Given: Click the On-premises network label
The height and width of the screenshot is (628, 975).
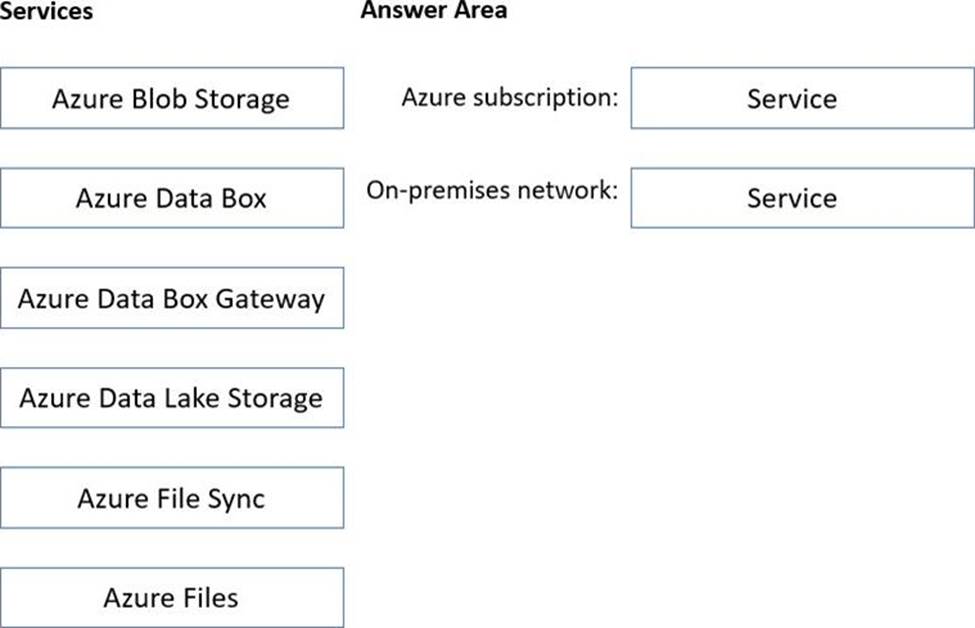Looking at the screenshot, I should tap(492, 190).
